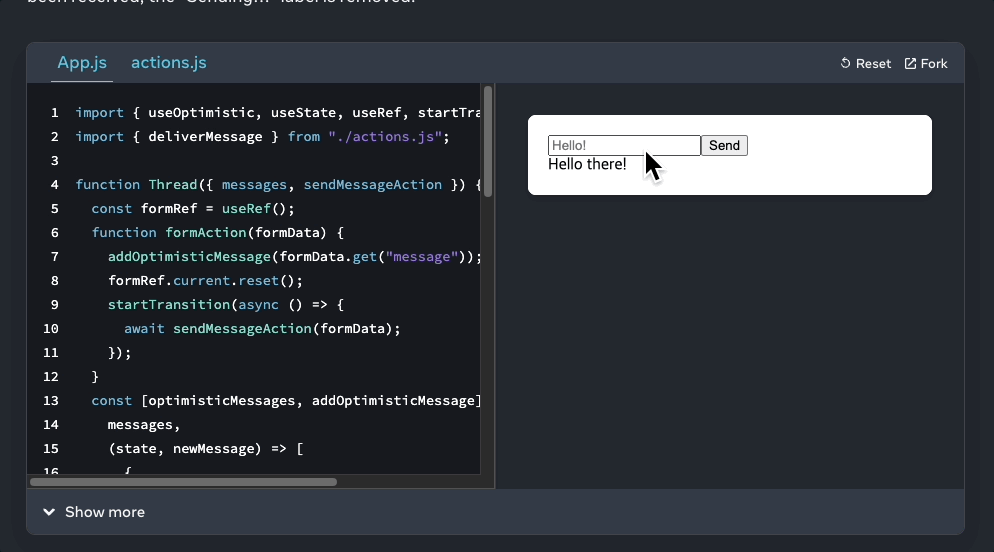The image size is (994, 552).
Task: Click the Fork external-link icon
Action: tap(910, 64)
